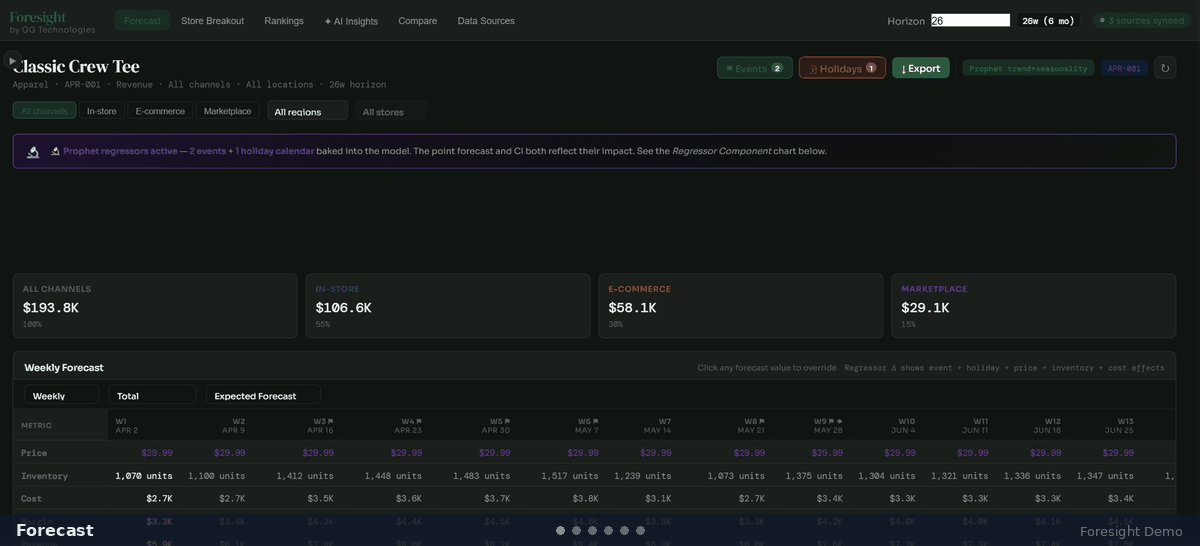Viewport: 1200px width, 546px height.
Task: Click the Inventory row label
Action: click(44, 476)
